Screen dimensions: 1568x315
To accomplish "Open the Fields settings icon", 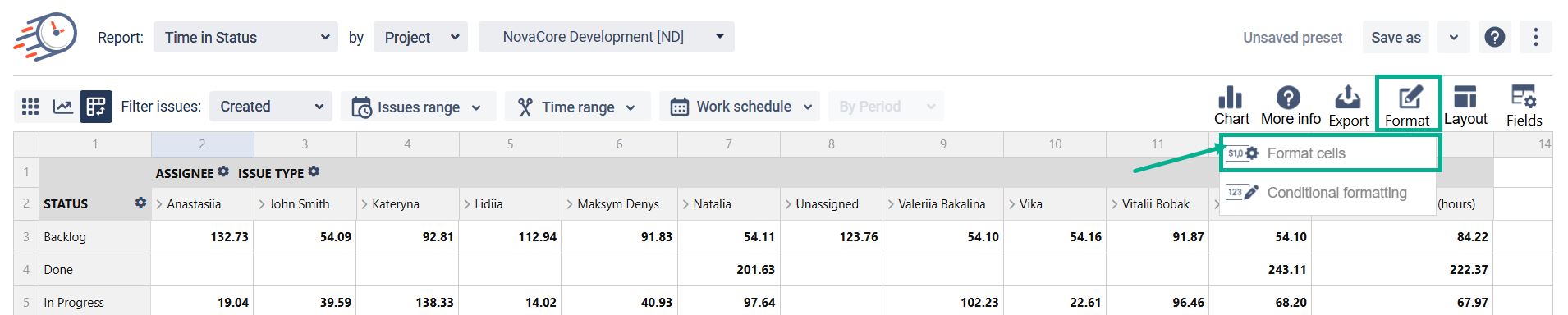I will tap(1524, 98).
